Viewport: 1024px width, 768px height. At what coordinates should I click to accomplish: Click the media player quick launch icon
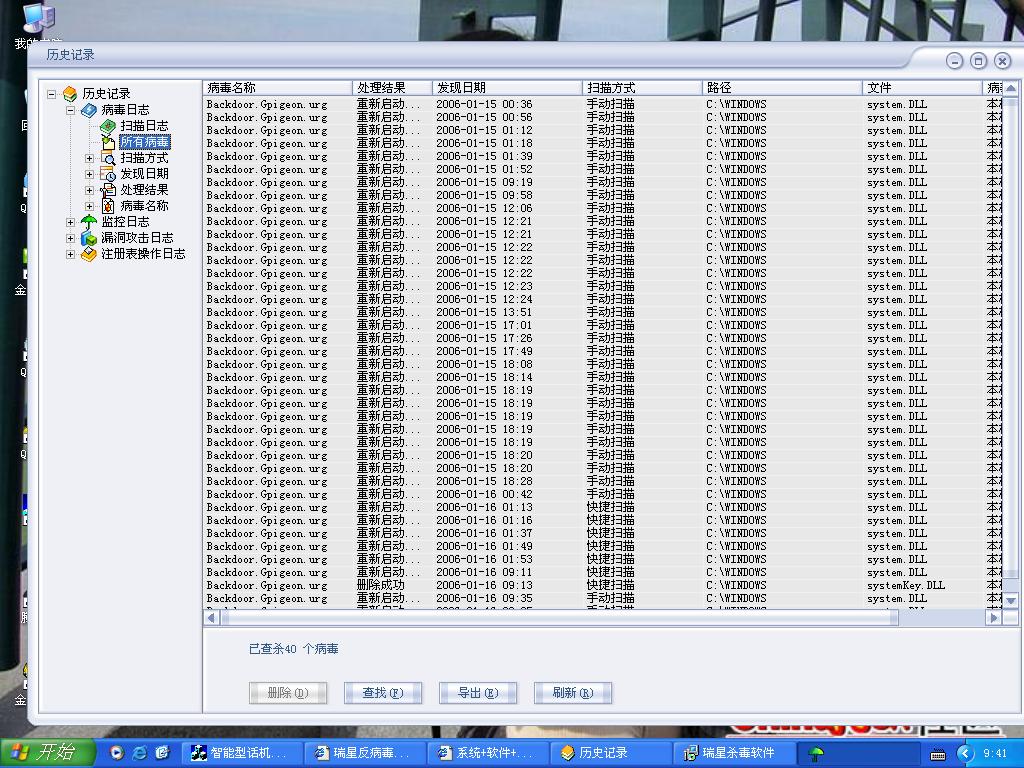click(116, 753)
